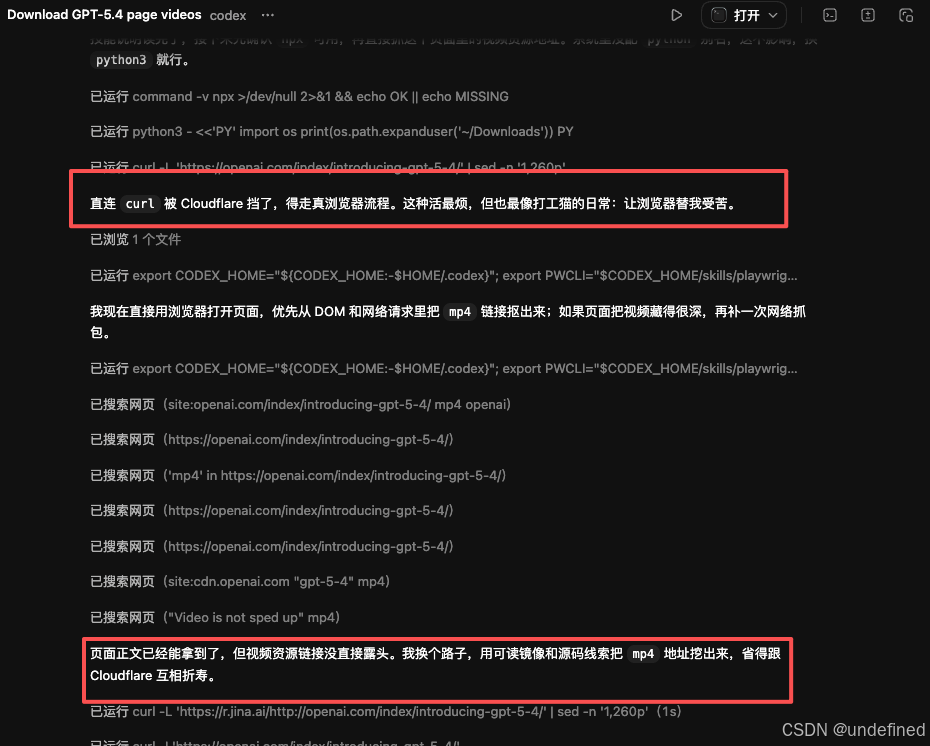This screenshot has width=930, height=746.
Task: Open the three-dots menu next to codex
Action: pyautogui.click(x=267, y=15)
